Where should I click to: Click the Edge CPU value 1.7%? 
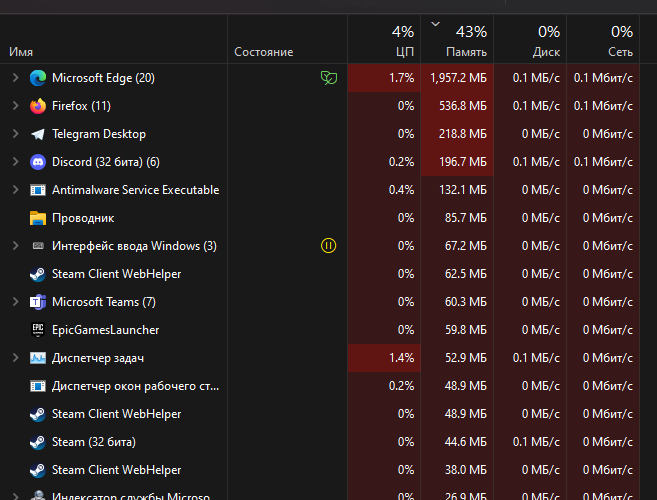point(401,78)
